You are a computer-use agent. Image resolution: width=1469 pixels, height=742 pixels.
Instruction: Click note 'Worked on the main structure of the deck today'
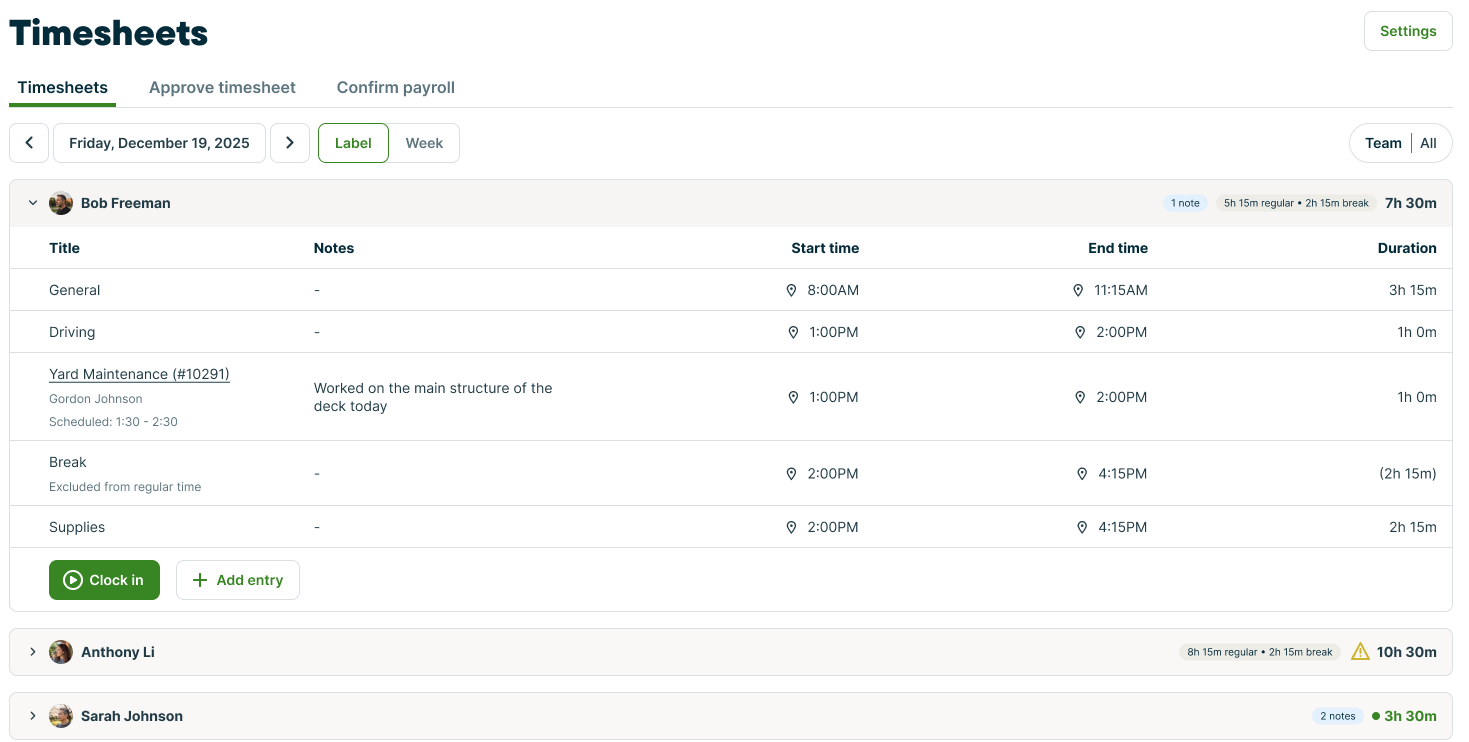point(433,398)
